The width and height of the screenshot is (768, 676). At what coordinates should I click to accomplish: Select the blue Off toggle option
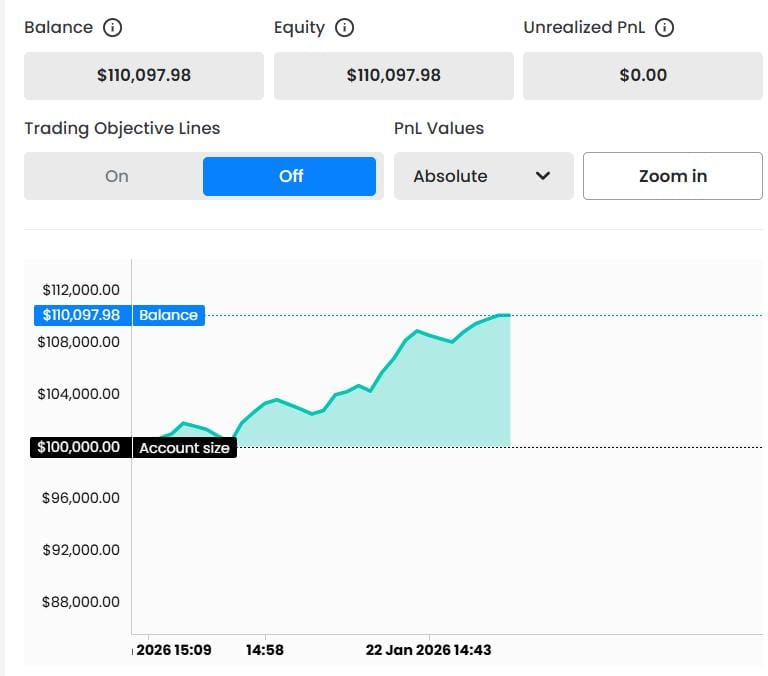290,176
